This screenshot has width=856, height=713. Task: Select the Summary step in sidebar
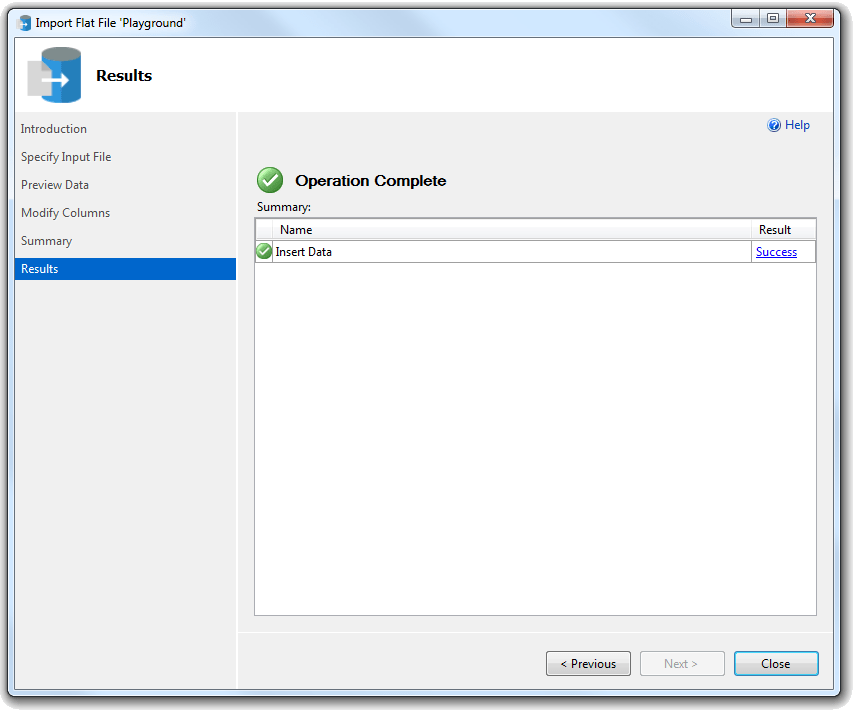click(x=46, y=241)
